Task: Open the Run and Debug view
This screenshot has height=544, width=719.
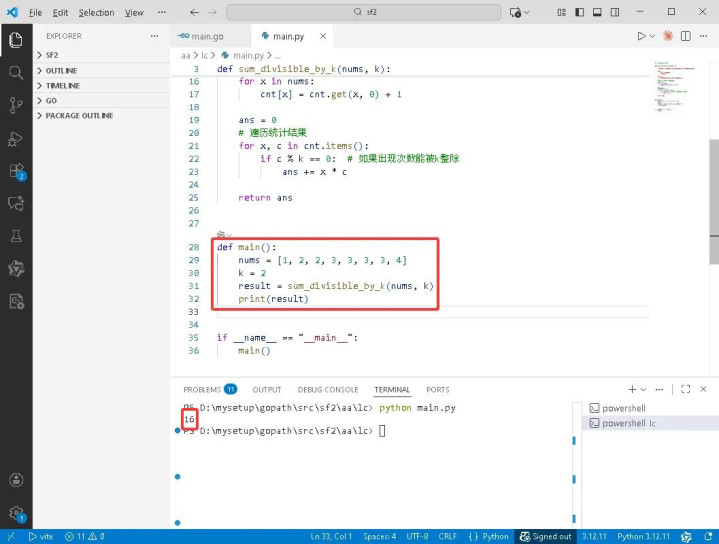Action: point(15,138)
